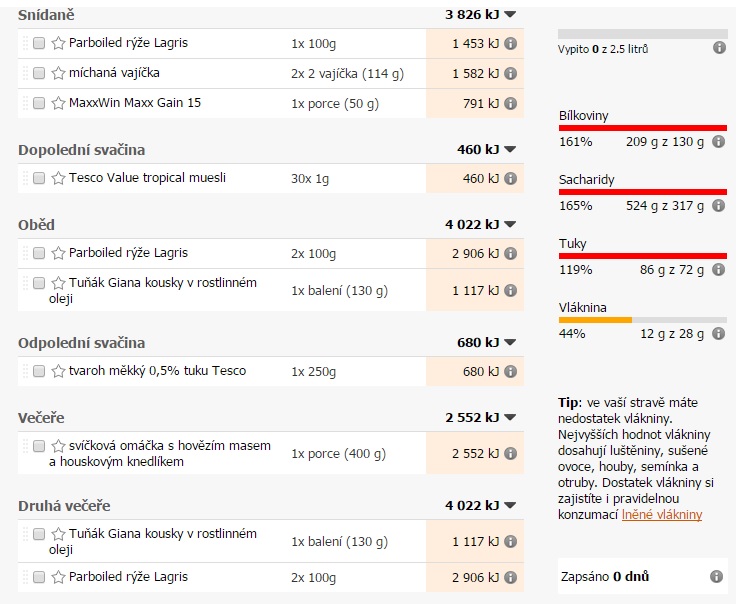
Task: Expand the Snídaně 3 826 kJ dropdown arrow
Action: point(510,15)
